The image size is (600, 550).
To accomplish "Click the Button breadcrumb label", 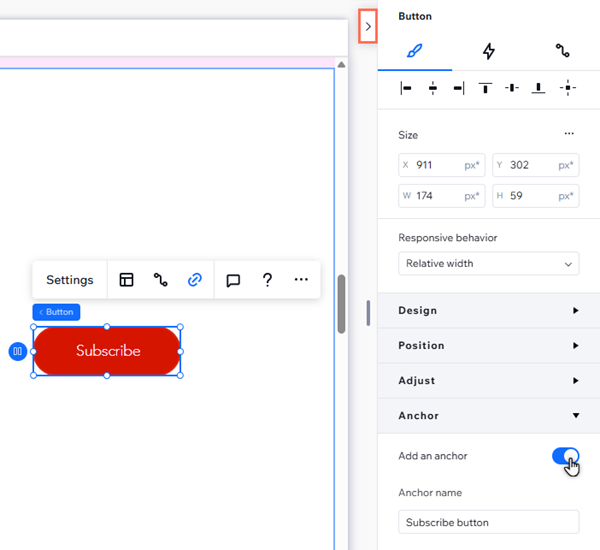I will coord(56,312).
